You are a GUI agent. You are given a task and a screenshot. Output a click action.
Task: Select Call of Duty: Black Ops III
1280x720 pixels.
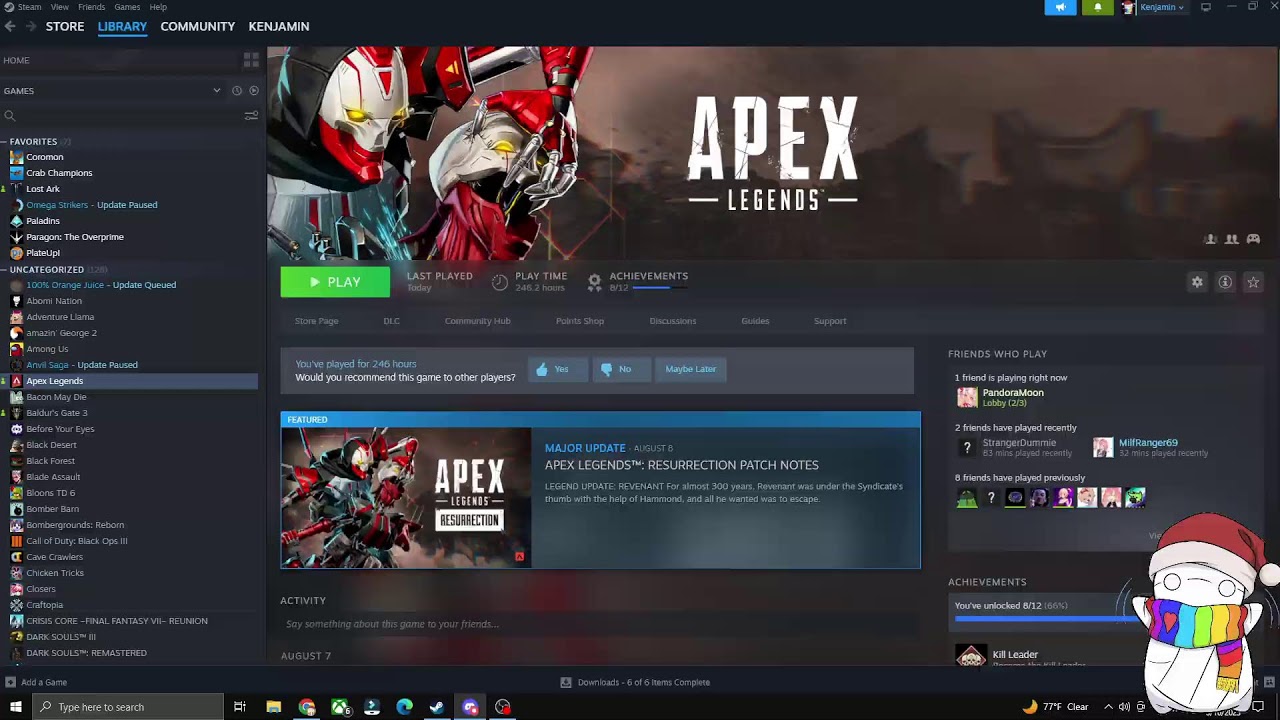click(77, 541)
